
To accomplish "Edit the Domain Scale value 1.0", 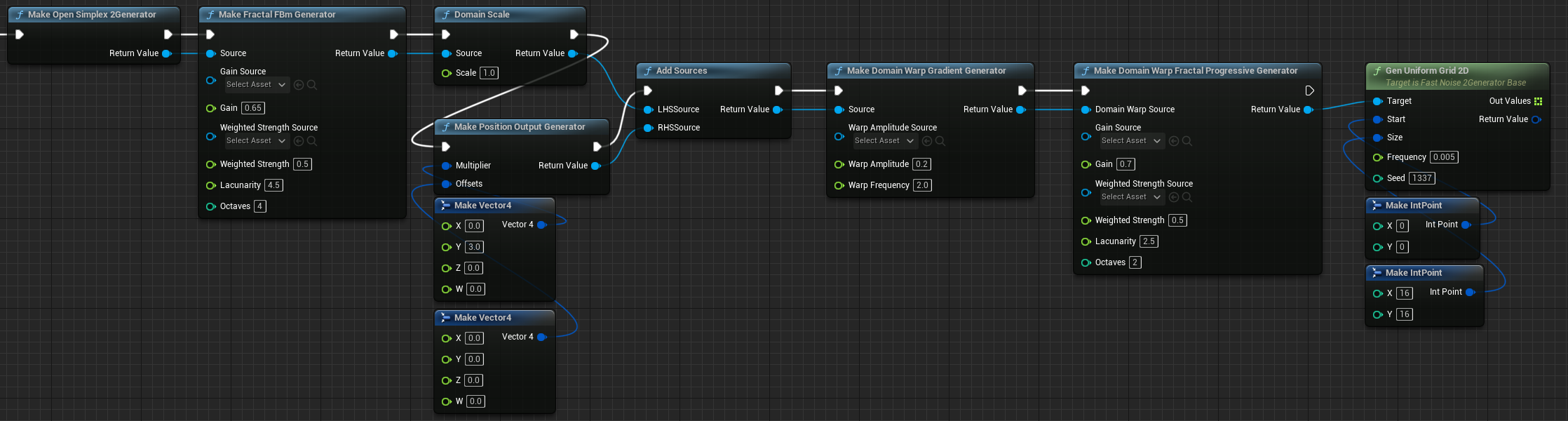I will click(x=489, y=73).
